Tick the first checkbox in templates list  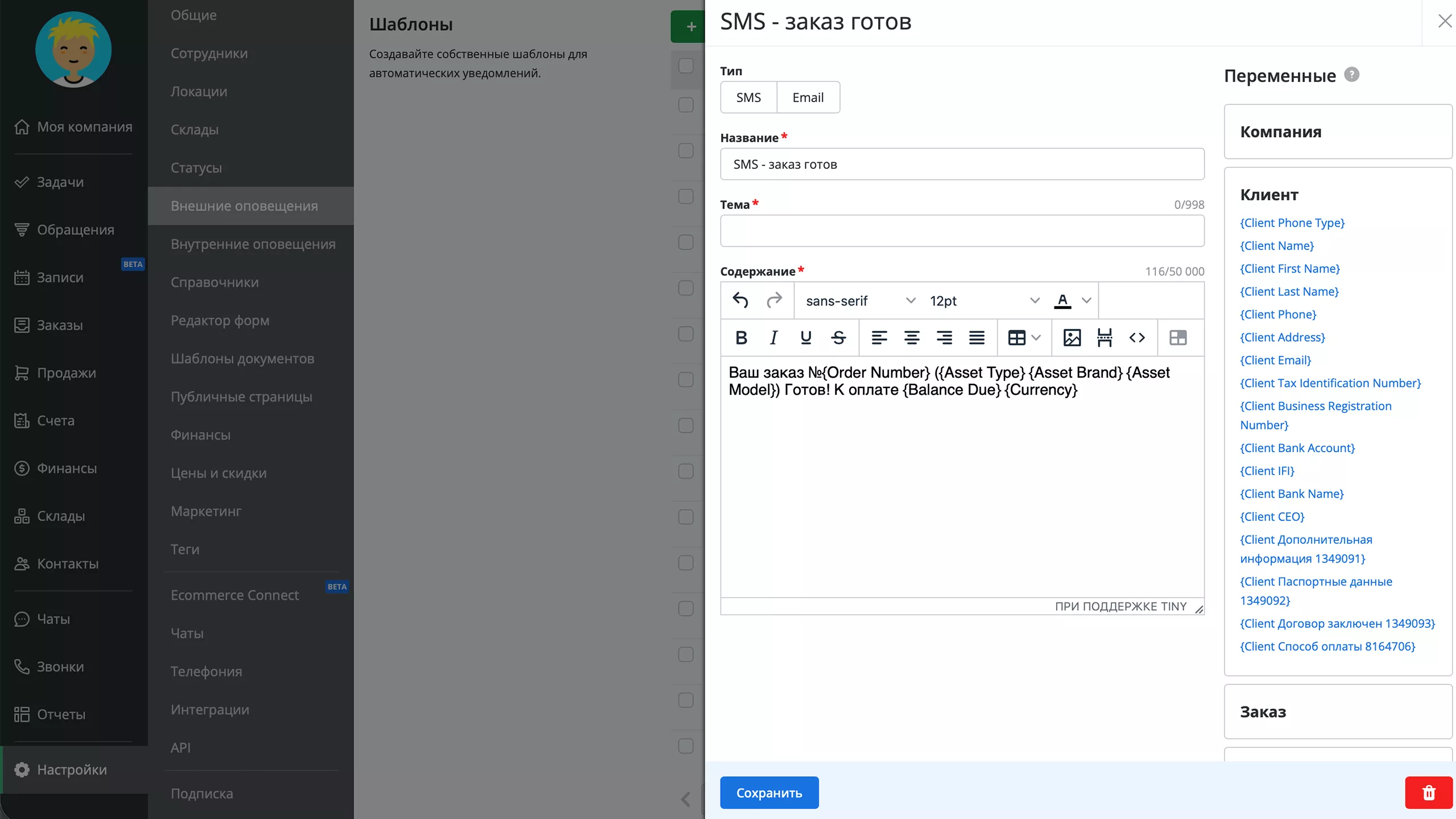pyautogui.click(x=686, y=66)
